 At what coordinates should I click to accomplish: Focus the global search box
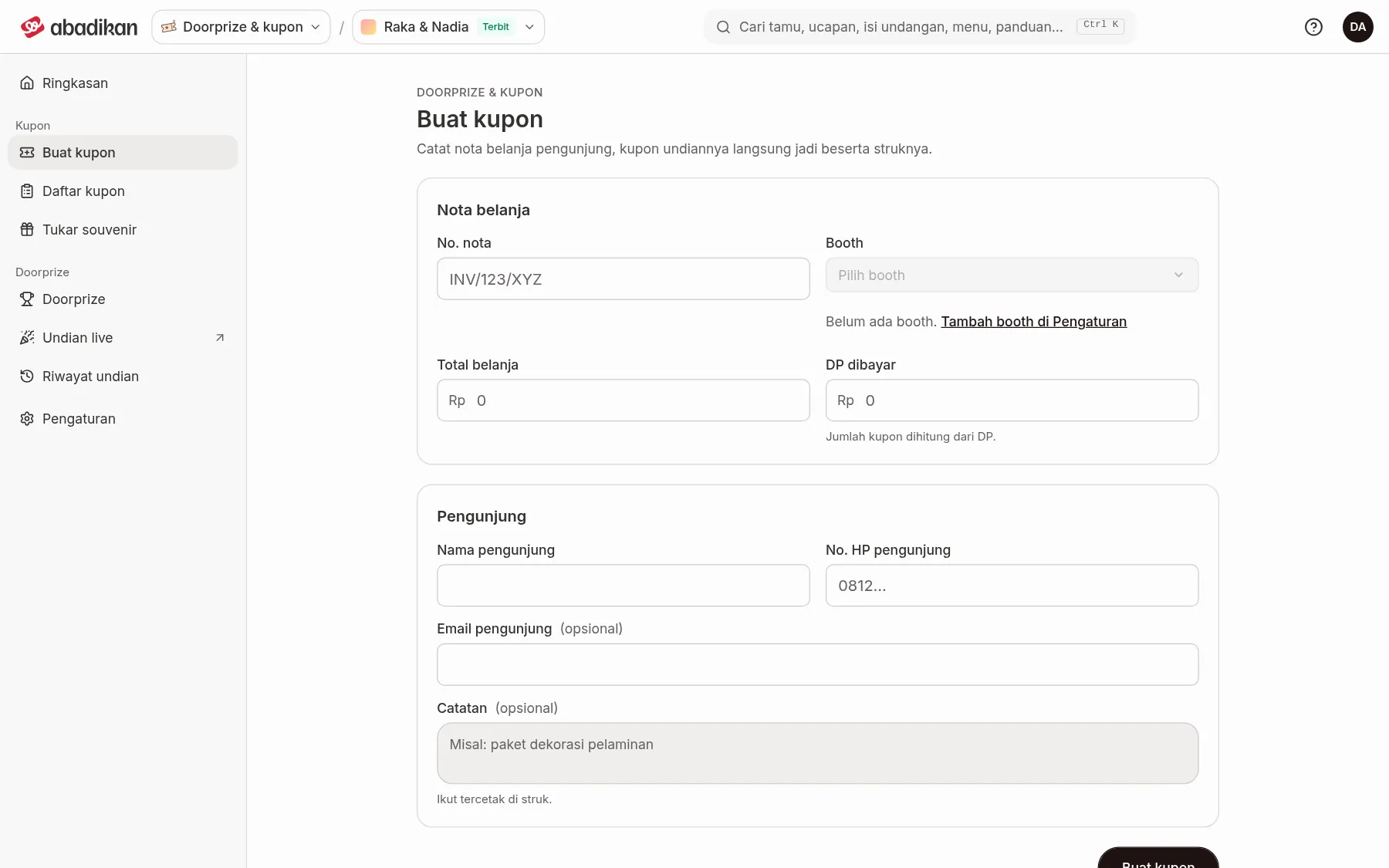coord(919,27)
